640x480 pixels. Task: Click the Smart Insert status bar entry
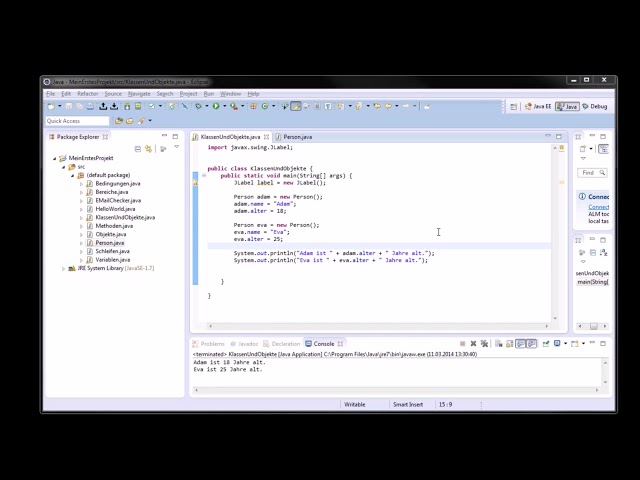click(408, 404)
